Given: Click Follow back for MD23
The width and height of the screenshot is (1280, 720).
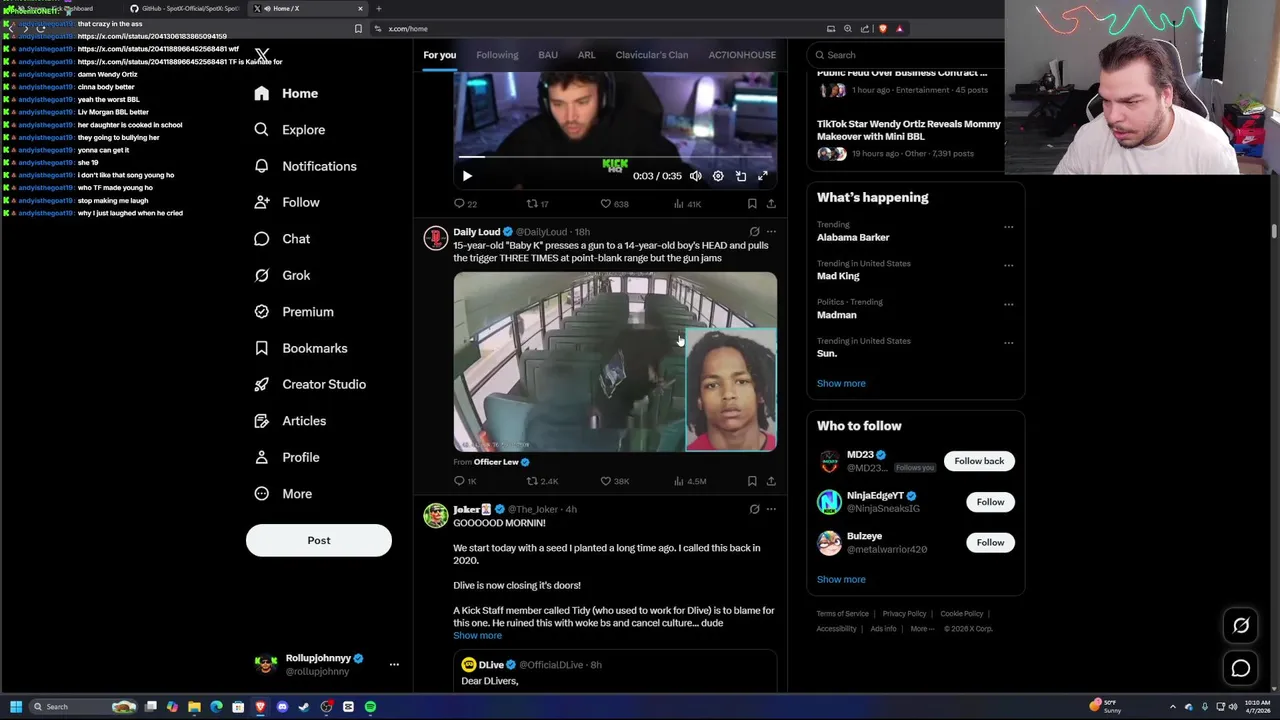Looking at the screenshot, I should pyautogui.click(x=979, y=461).
